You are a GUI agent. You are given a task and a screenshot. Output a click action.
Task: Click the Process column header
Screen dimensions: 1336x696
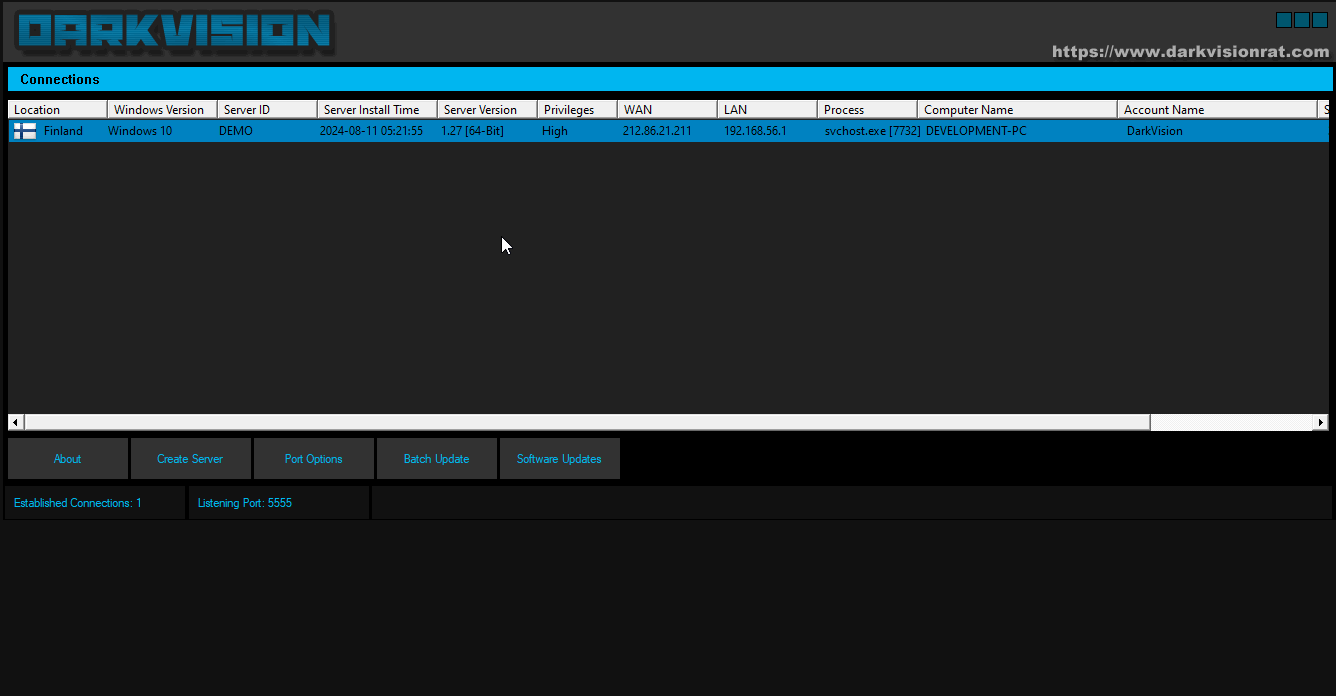[867, 109]
